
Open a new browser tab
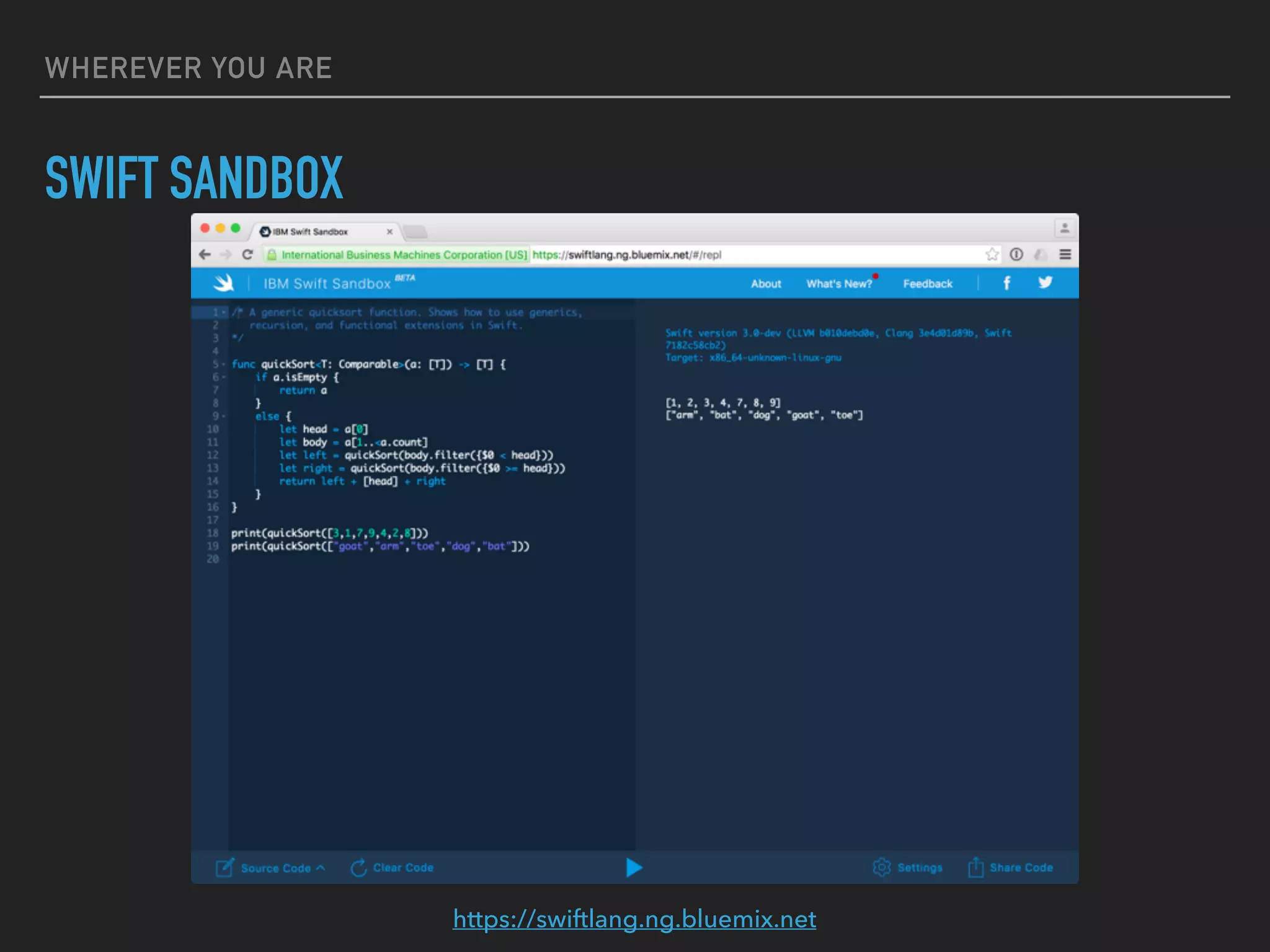point(415,232)
